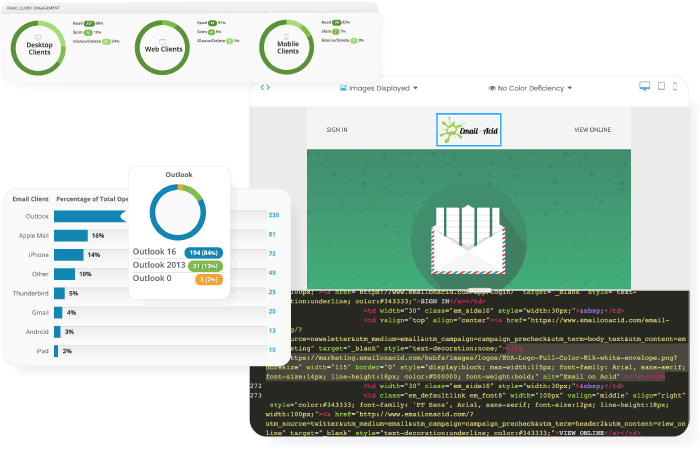The width and height of the screenshot is (700, 450).
Task: Click the highlighted img tag code line
Action: [475, 362]
